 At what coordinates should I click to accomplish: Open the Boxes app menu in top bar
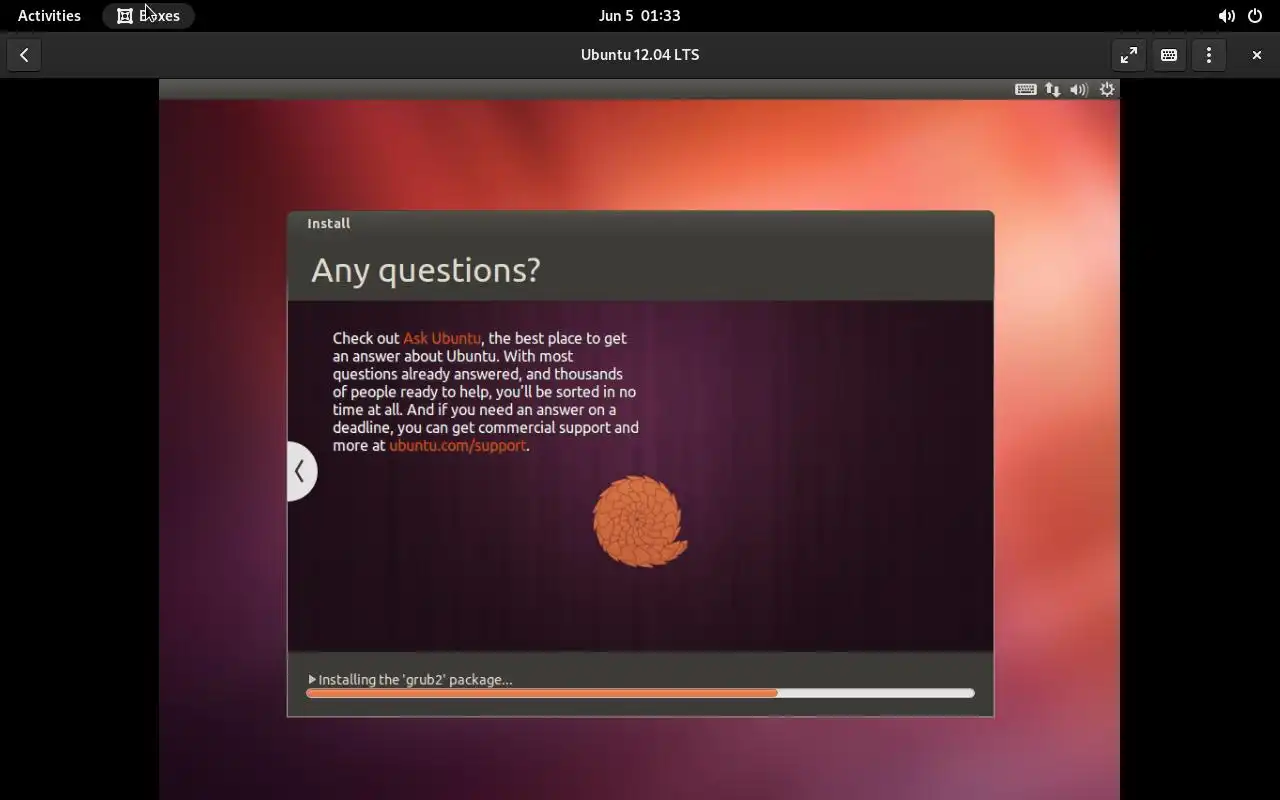[x=148, y=15]
